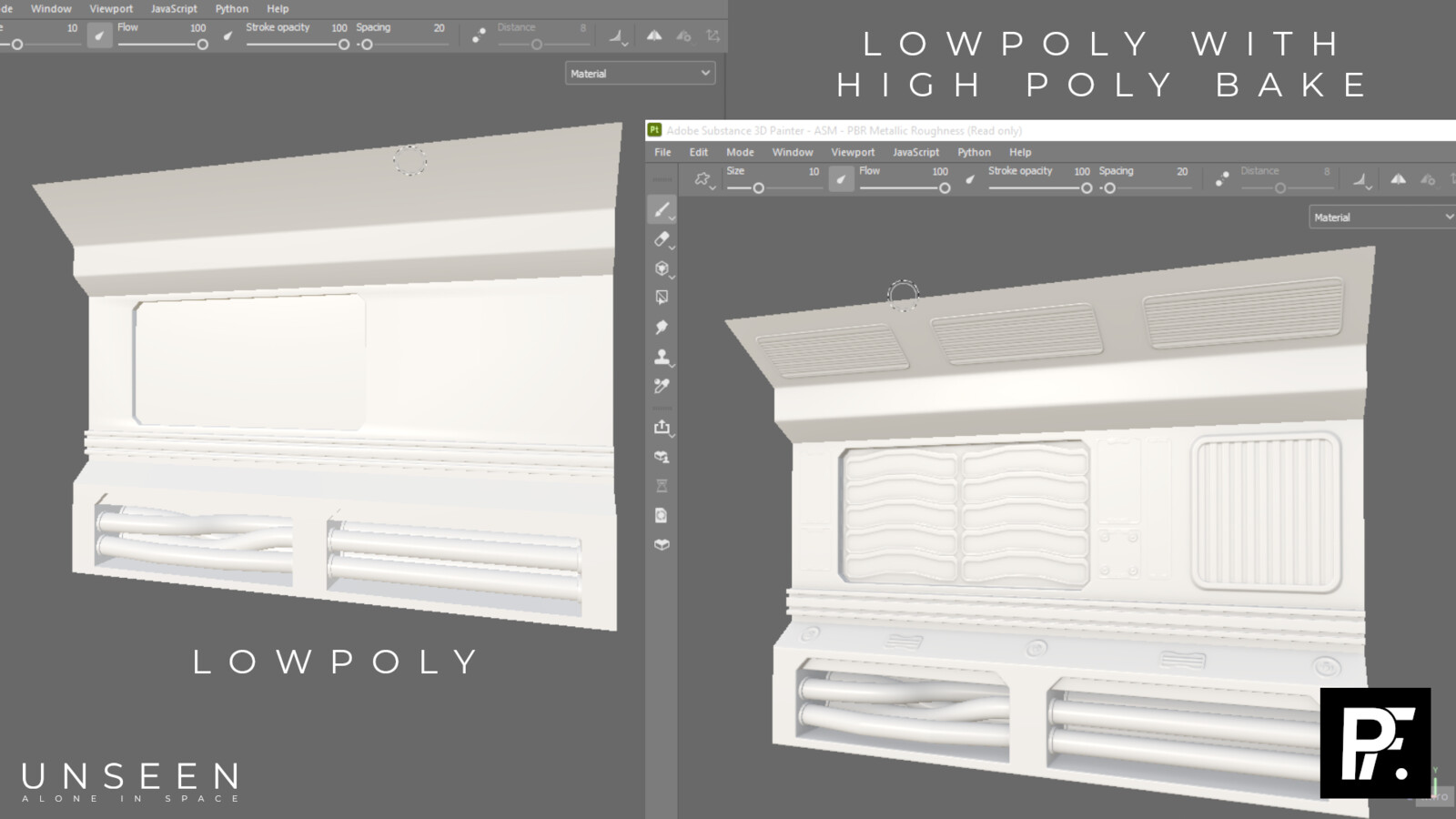Screen dimensions: 1456x819
Task: Open the Window menu in right window
Action: pyautogui.click(x=793, y=152)
